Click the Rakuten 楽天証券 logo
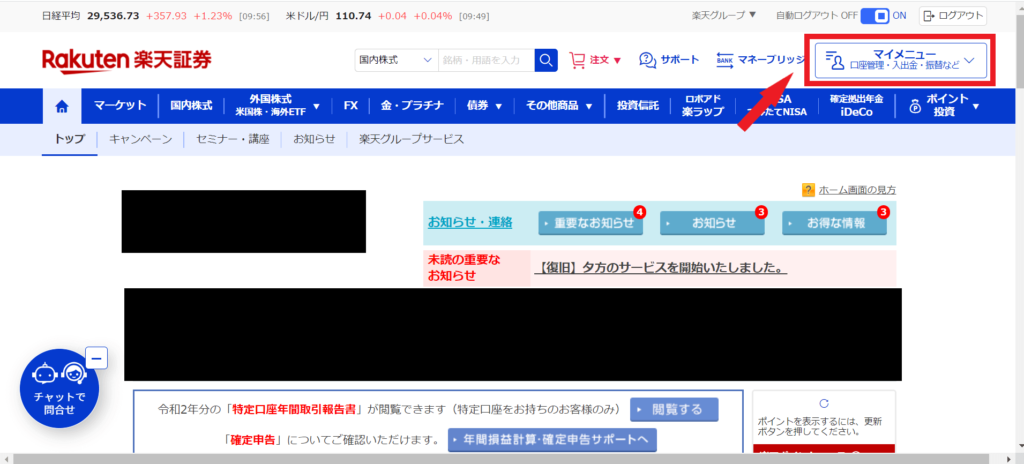This screenshot has height=464, width=1024. (x=127, y=60)
